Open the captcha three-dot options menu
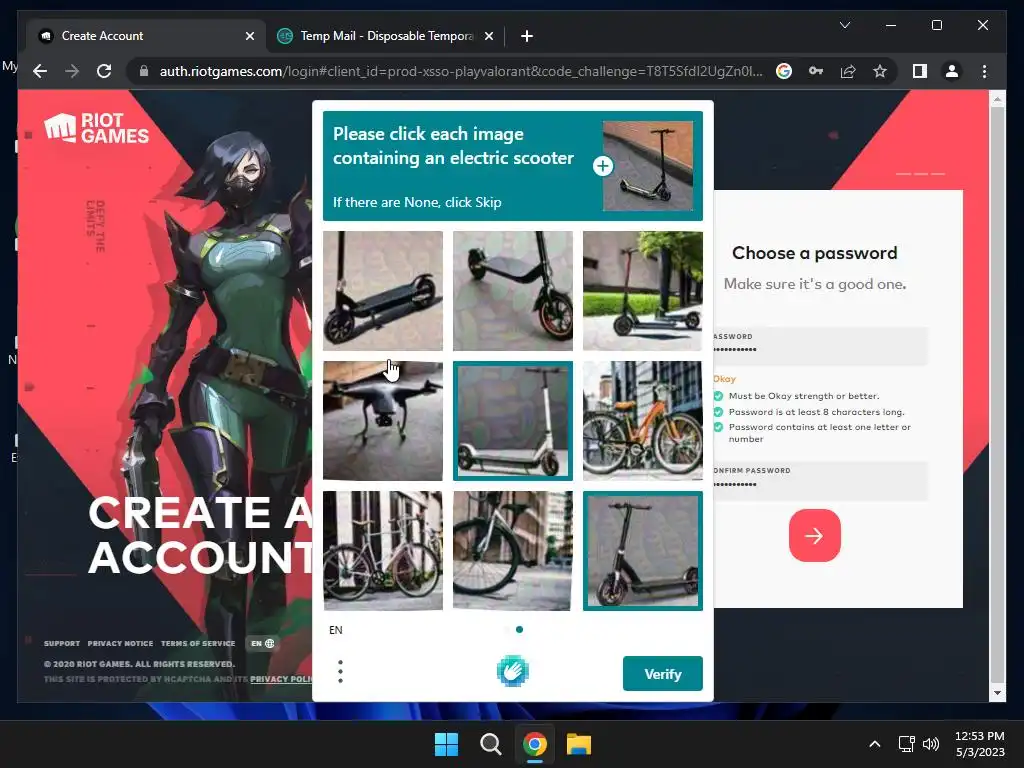This screenshot has width=1024, height=768. 340,671
